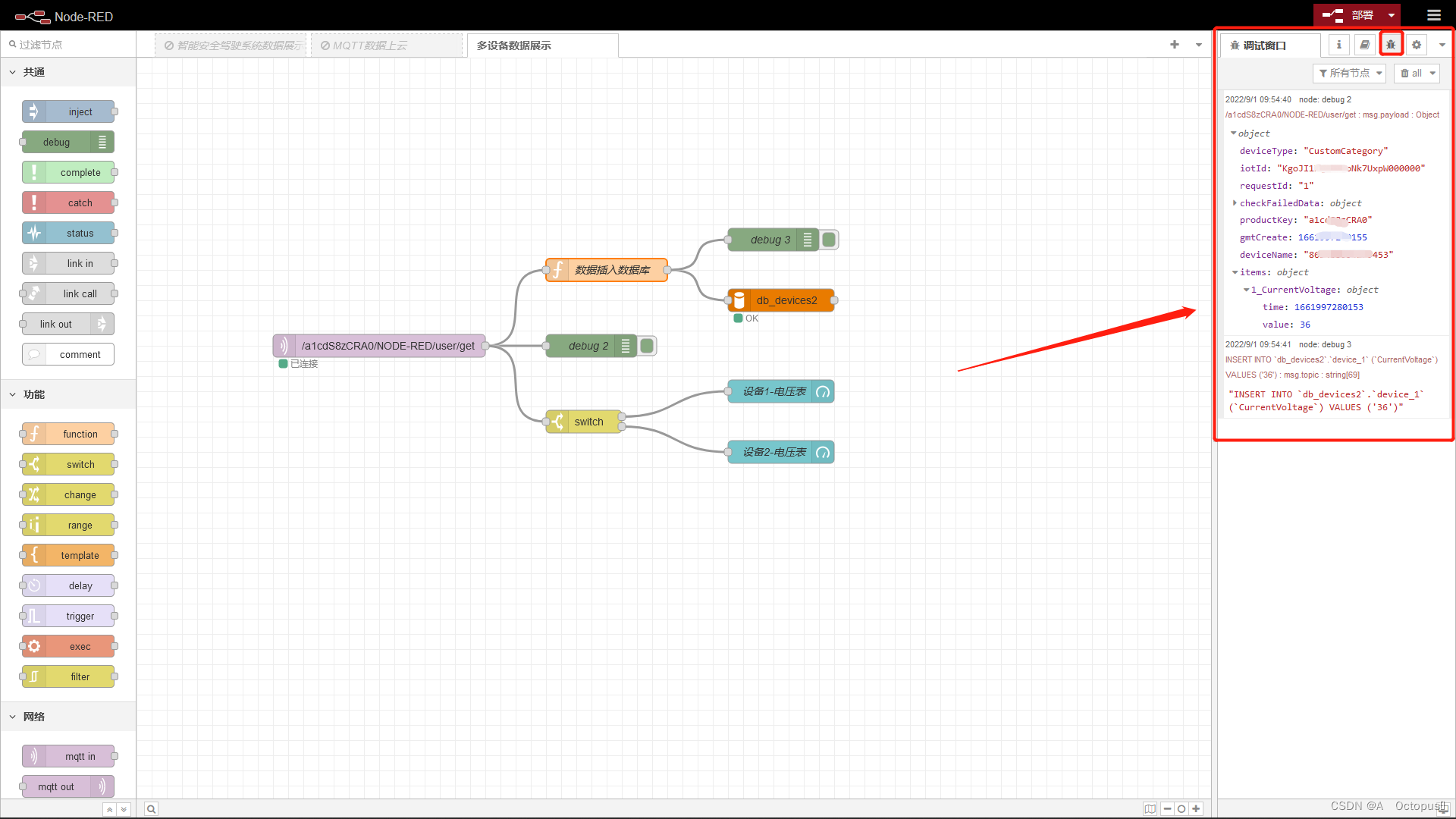Select the db_devices2 database node
Screen dimensions: 1456x819
tap(781, 300)
